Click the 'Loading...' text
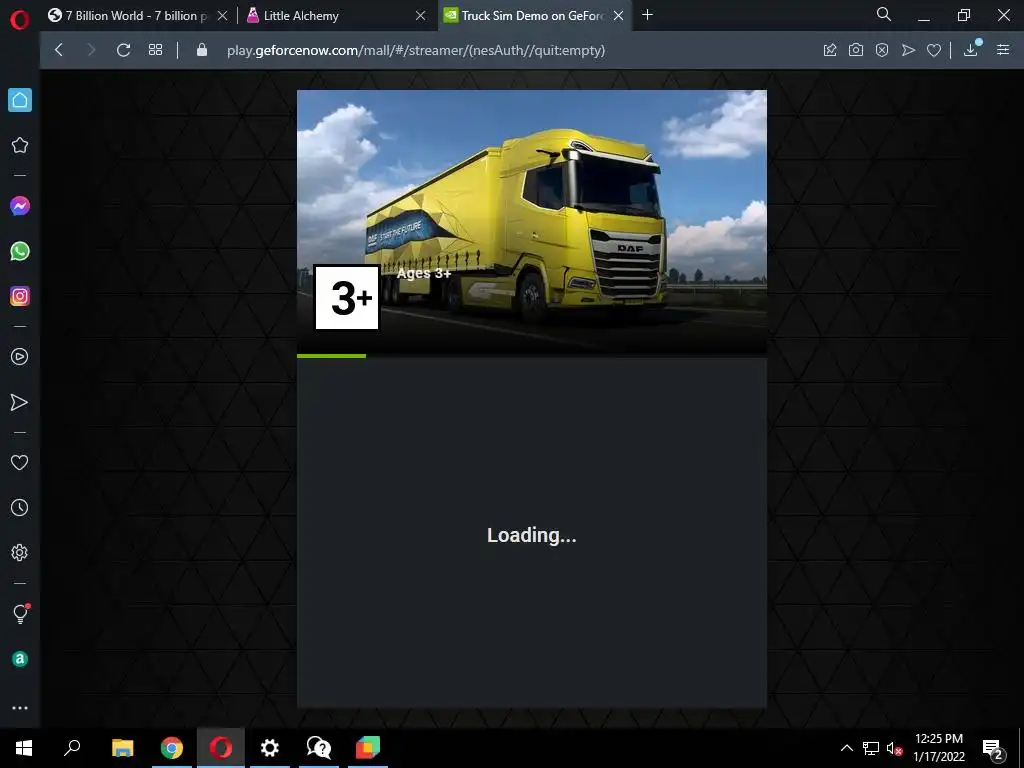 532,535
